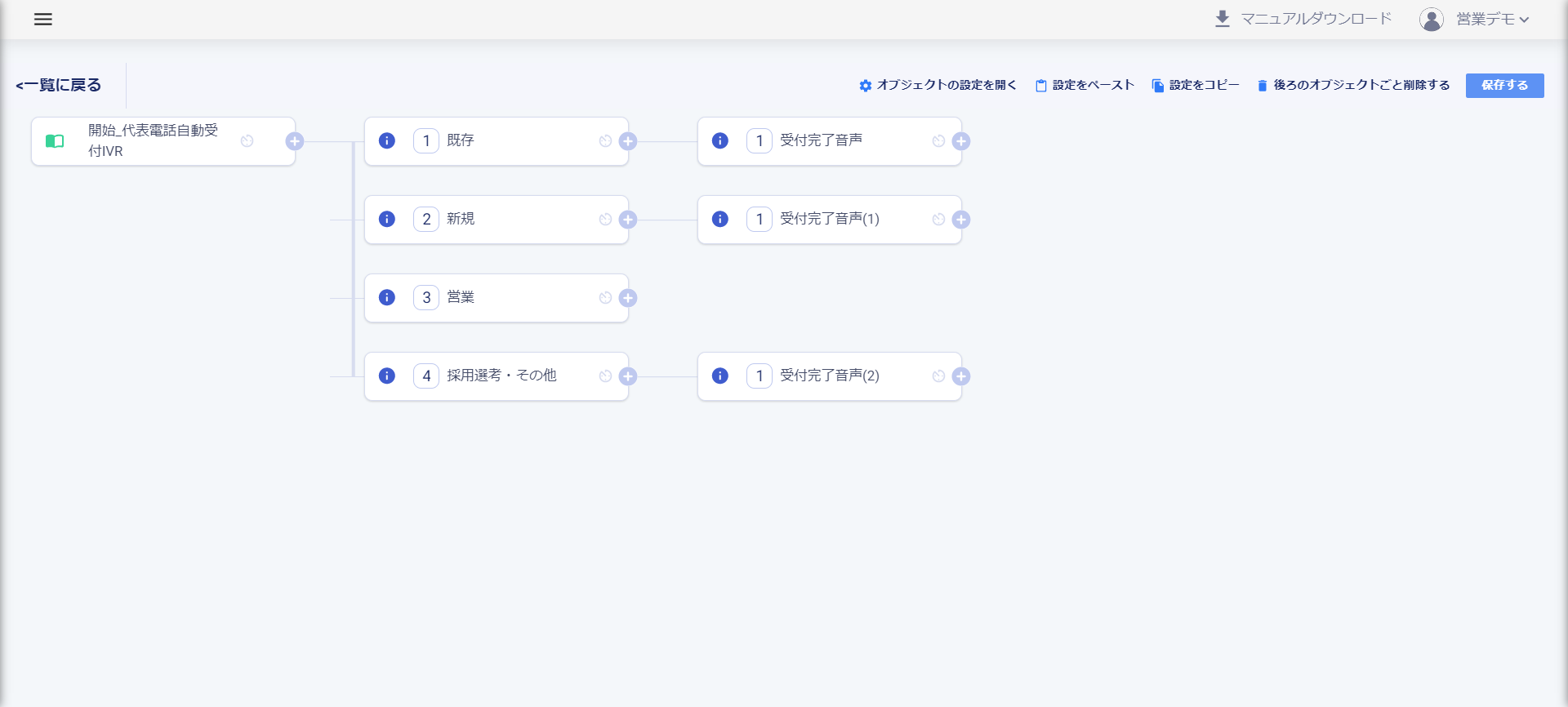Click the manual download icon

tap(1222, 19)
